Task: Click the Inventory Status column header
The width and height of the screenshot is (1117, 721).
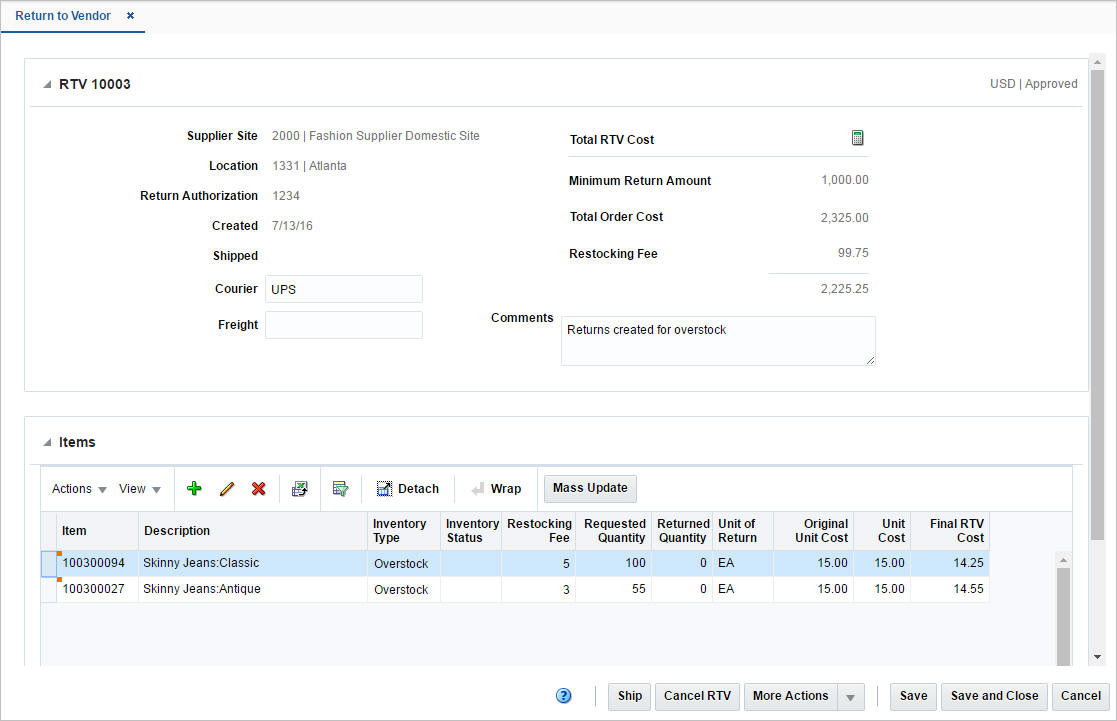Action: pyautogui.click(x=471, y=531)
